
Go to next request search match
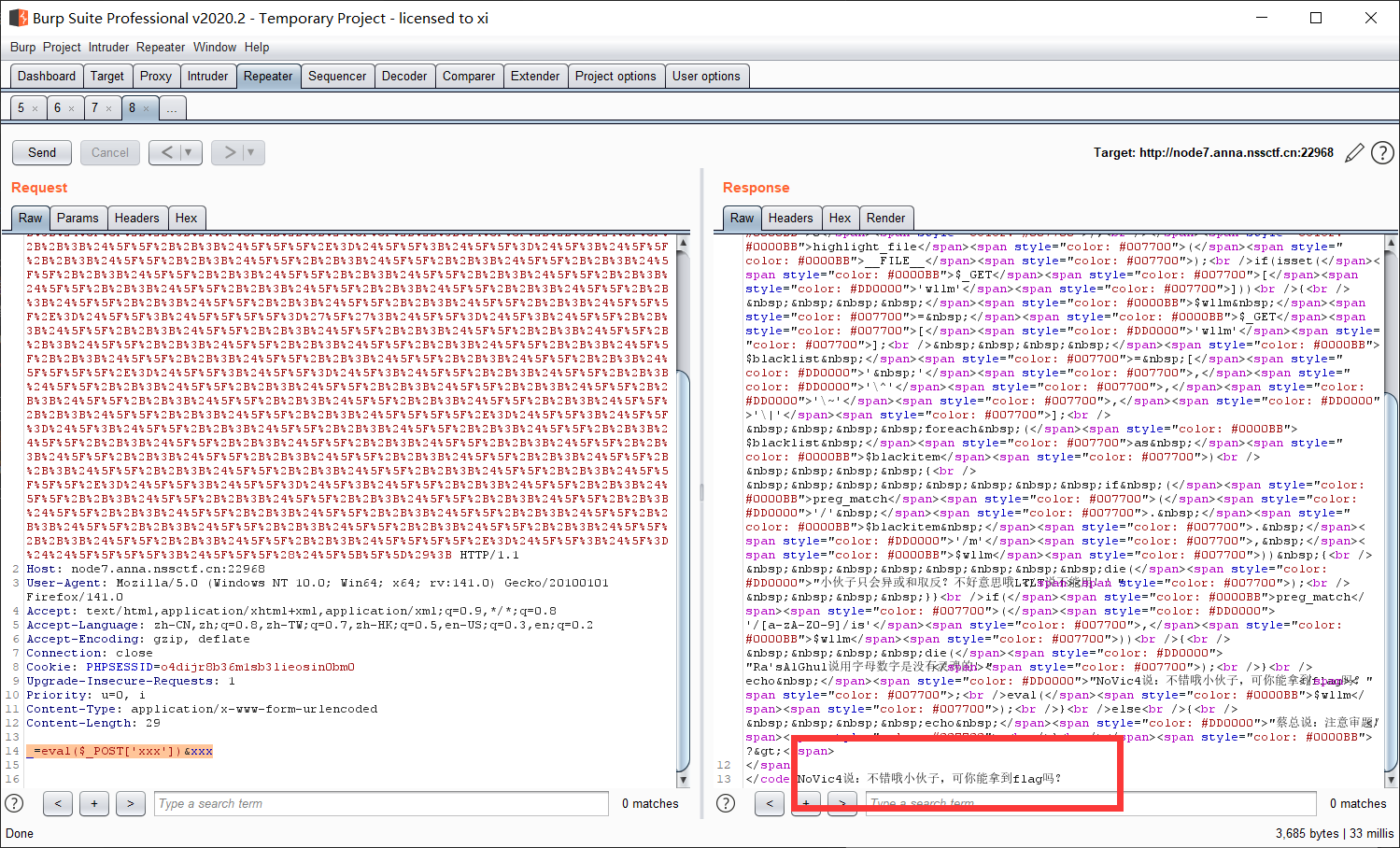tap(131, 803)
